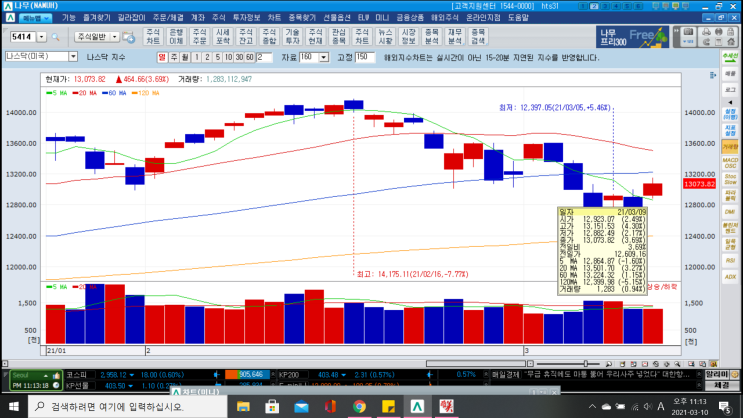Viewport: 743px width, 418px height.
Task: Select the 10 minute period button
Action: tap(228, 57)
